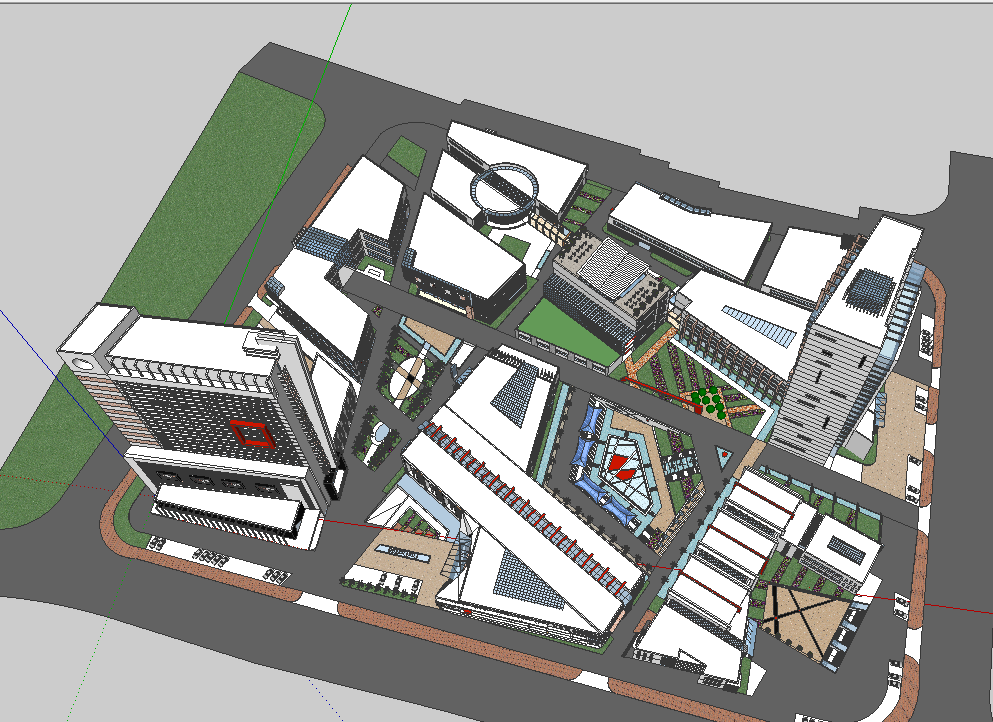Select the red square emblem on the tower facade
993x722 pixels.
click(251, 433)
